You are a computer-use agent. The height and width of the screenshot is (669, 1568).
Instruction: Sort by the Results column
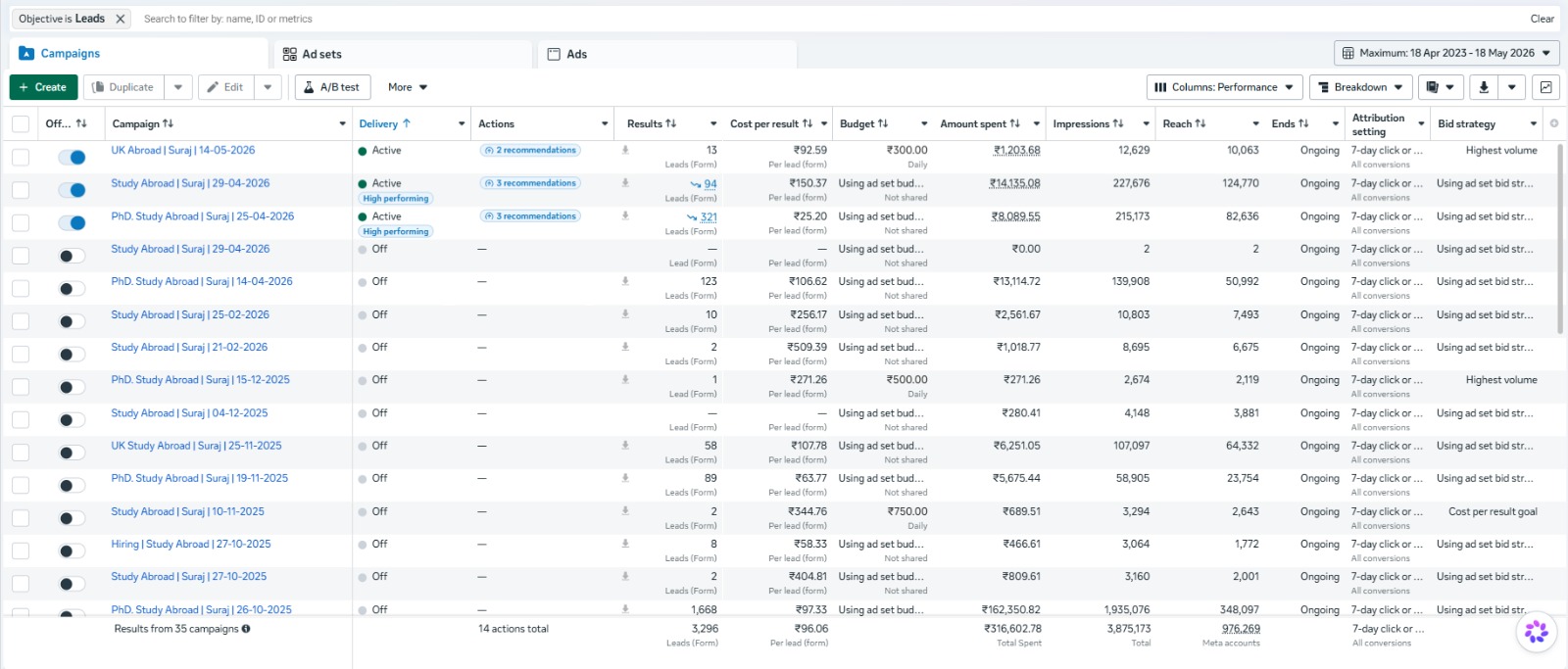(670, 123)
